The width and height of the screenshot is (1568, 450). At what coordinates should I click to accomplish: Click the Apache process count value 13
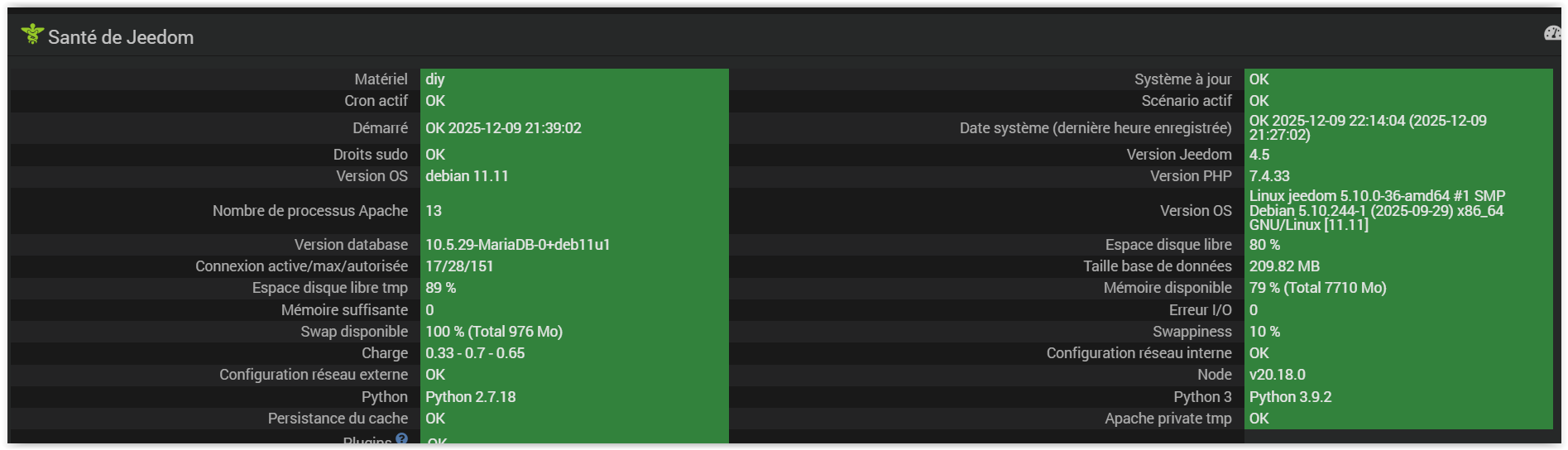pyautogui.click(x=434, y=211)
